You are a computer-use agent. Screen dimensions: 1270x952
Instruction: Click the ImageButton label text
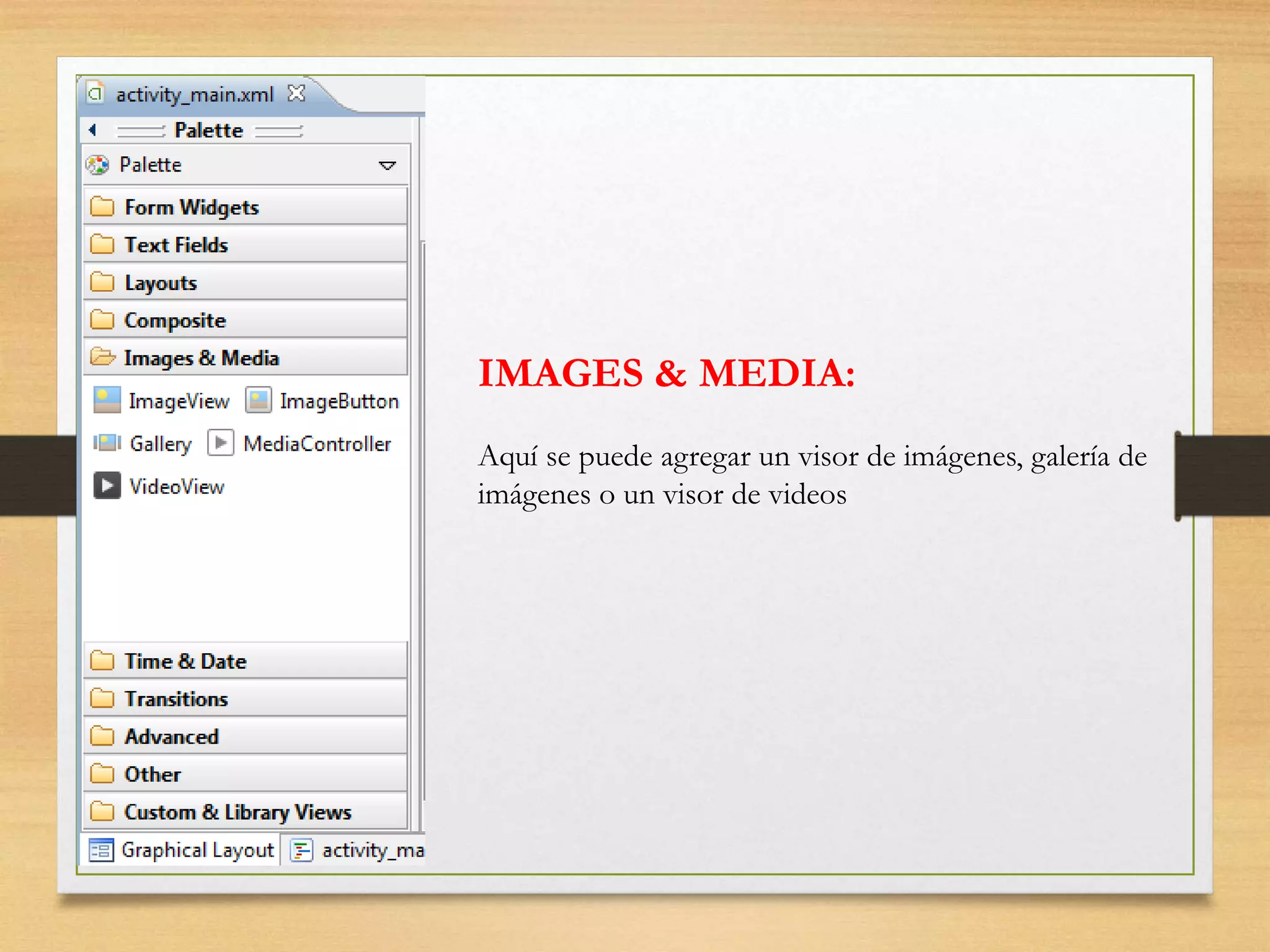(339, 402)
